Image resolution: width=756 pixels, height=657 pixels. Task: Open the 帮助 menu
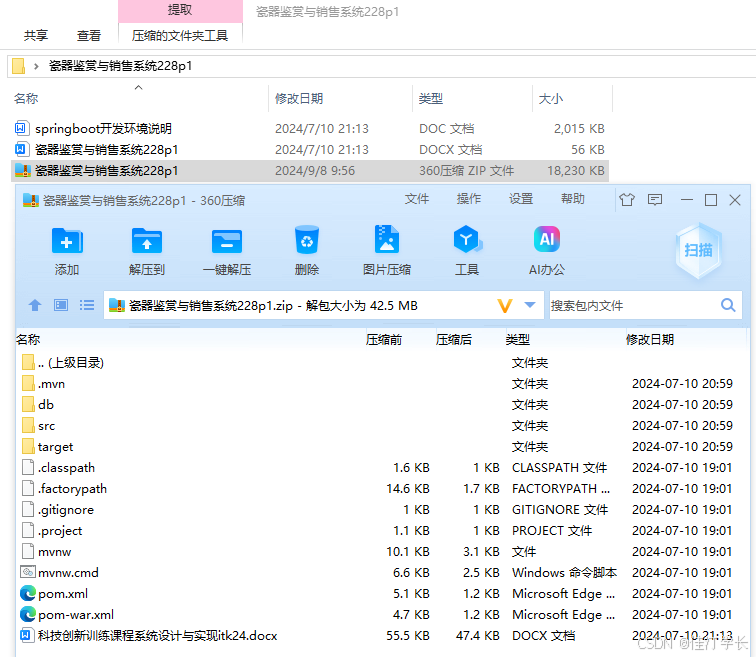click(573, 199)
